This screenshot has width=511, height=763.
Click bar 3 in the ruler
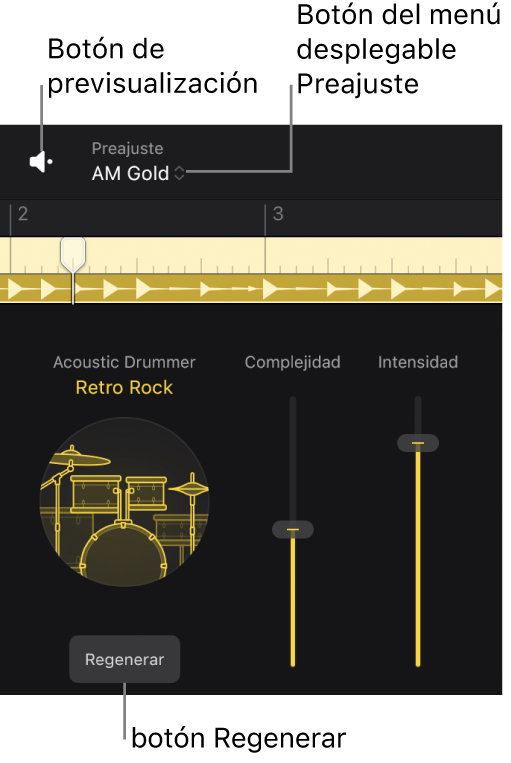pos(278,214)
